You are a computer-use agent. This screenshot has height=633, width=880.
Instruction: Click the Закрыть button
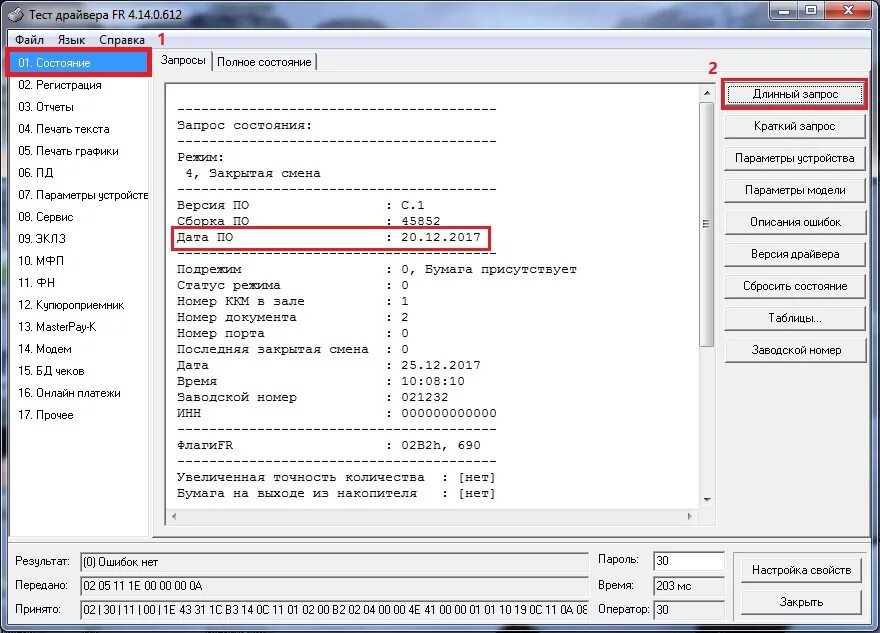[x=801, y=602]
